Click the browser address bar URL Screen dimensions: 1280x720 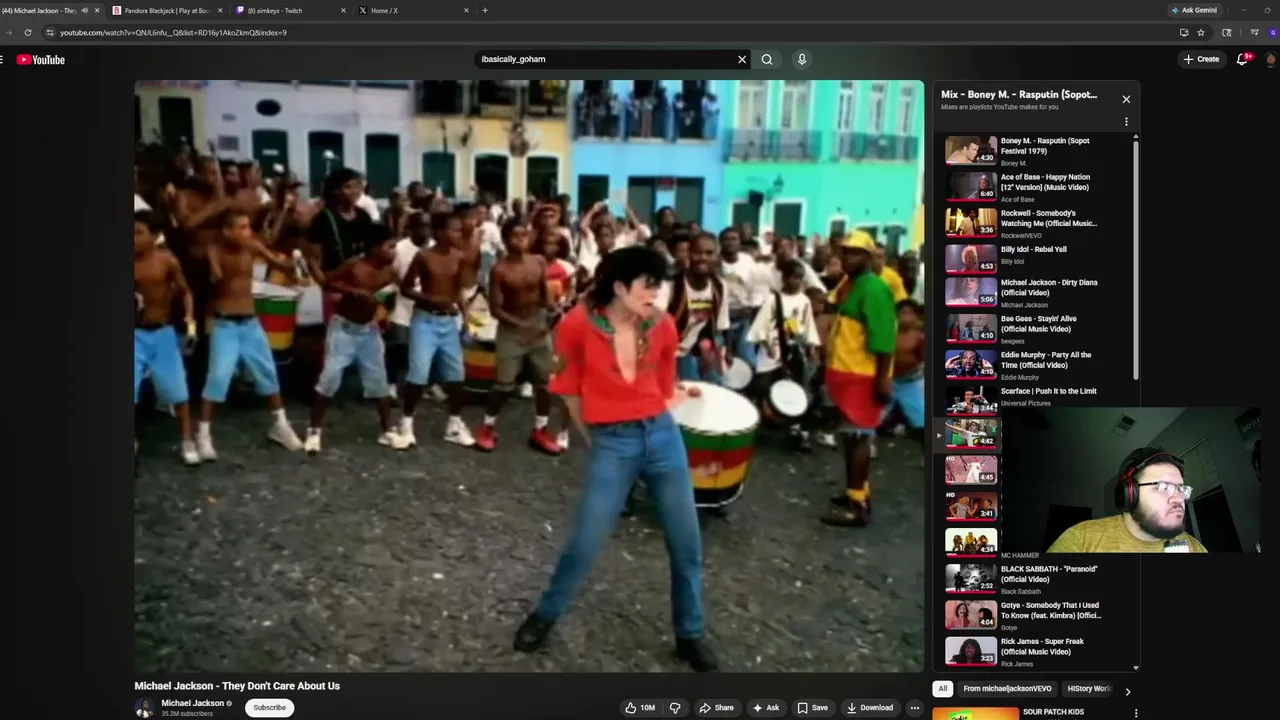pyautogui.click(x=173, y=32)
